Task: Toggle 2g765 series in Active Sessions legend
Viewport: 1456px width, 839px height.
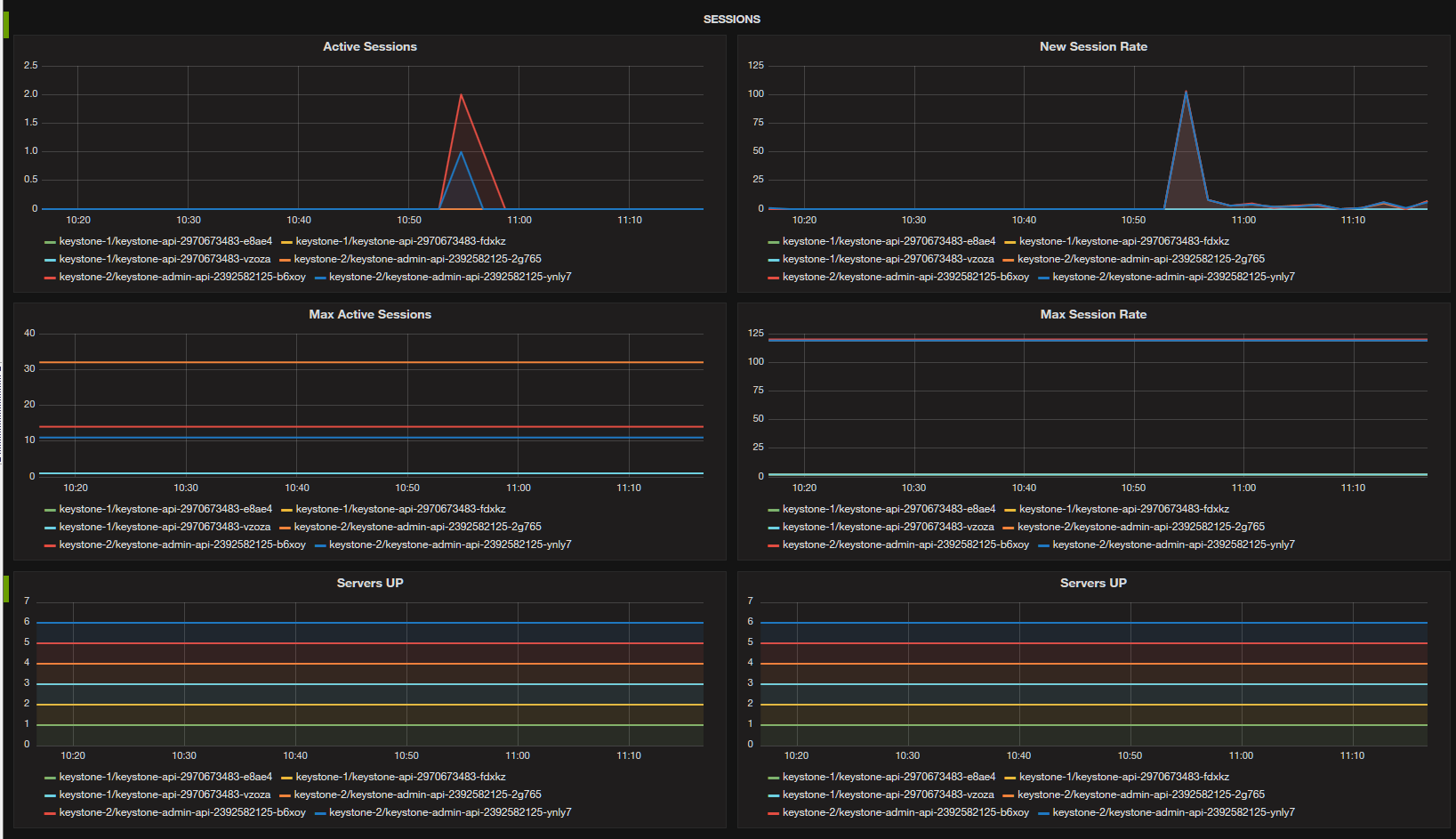Action: (x=417, y=259)
